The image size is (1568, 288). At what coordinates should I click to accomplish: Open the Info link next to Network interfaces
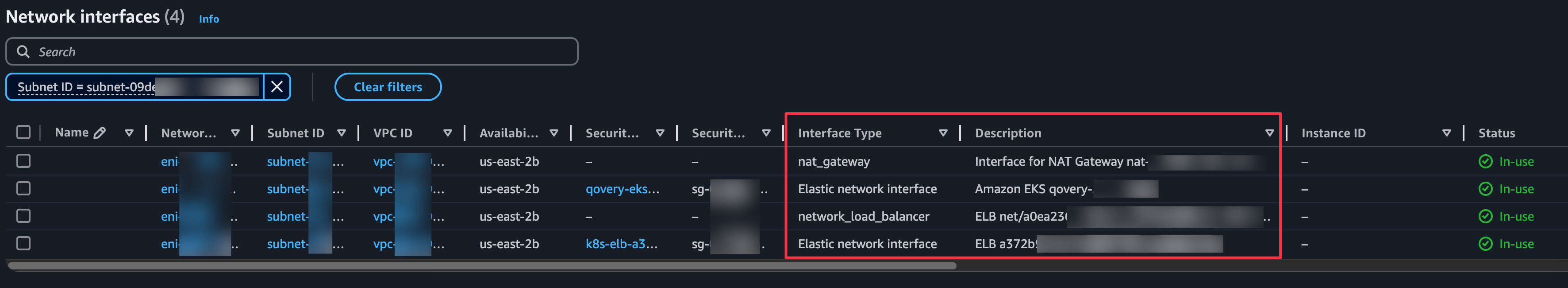[x=209, y=19]
